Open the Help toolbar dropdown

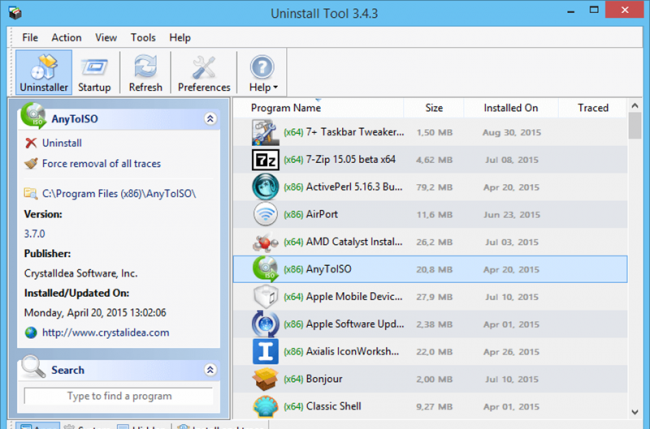pyautogui.click(x=263, y=73)
